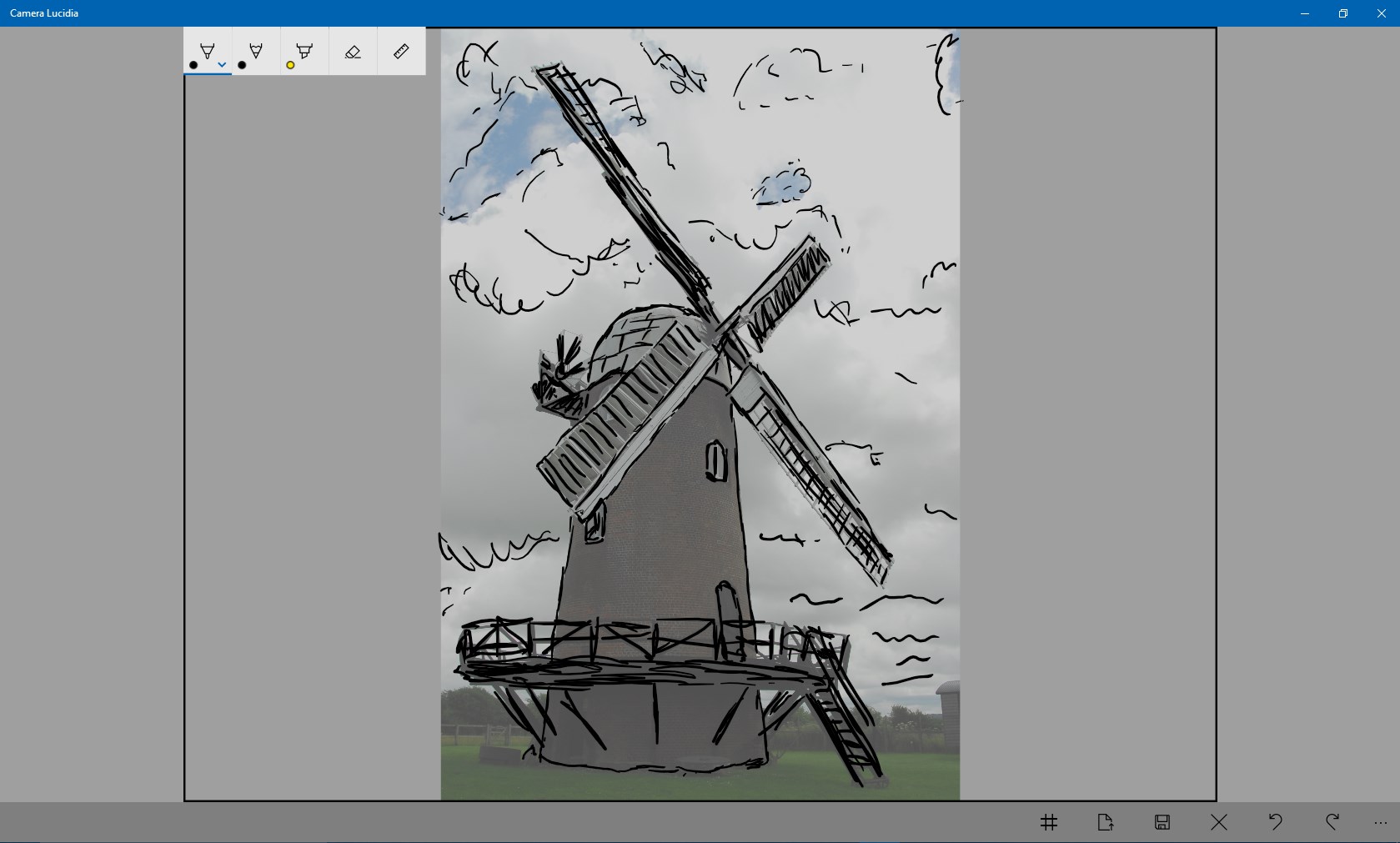The width and height of the screenshot is (1400, 843).
Task: Click the yellow ink swatch under the highlighter
Action: (290, 65)
